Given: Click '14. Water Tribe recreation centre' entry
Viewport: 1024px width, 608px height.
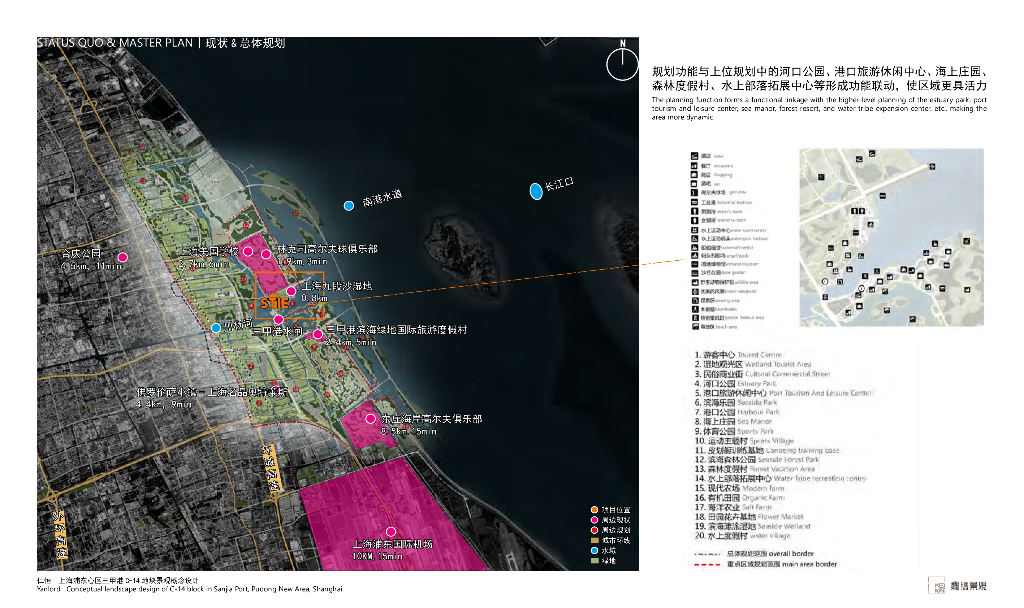Looking at the screenshot, I should [x=780, y=479].
